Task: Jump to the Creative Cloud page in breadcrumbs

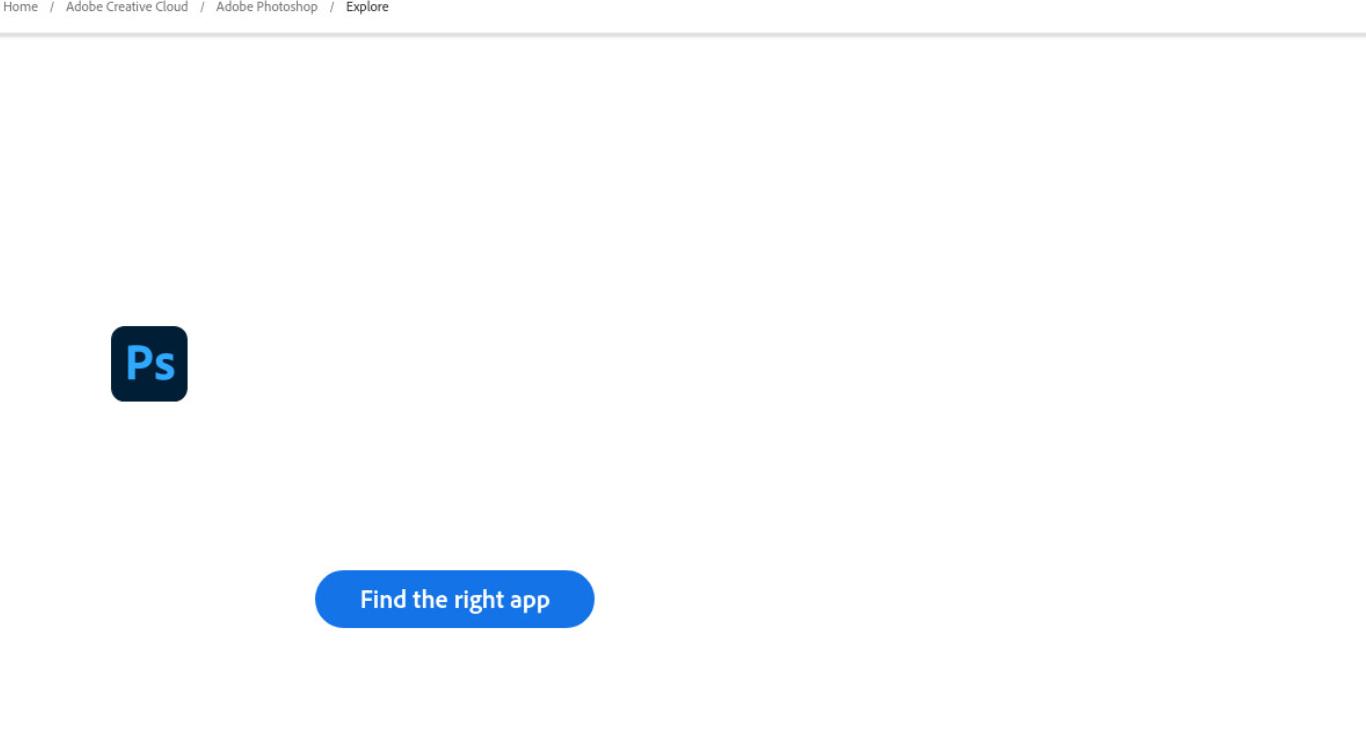Action: pos(127,7)
